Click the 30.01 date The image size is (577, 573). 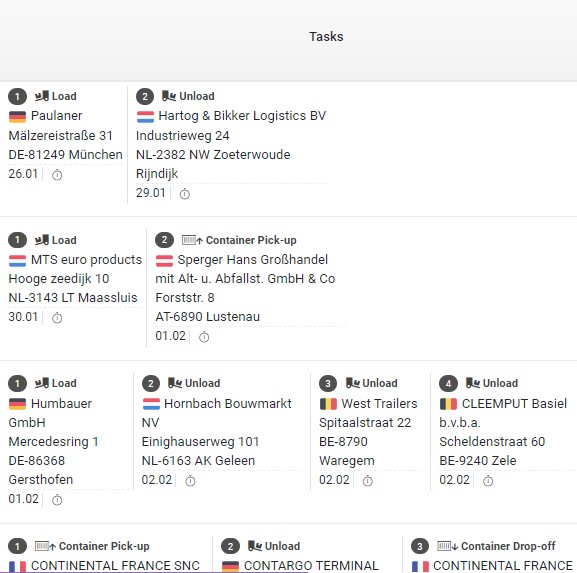[x=23, y=316]
